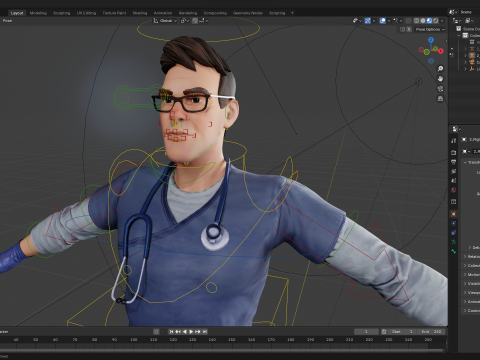Viewport: 480px width, 360px height.
Task: Toggle X-ray mode button
Action: click(408, 21)
